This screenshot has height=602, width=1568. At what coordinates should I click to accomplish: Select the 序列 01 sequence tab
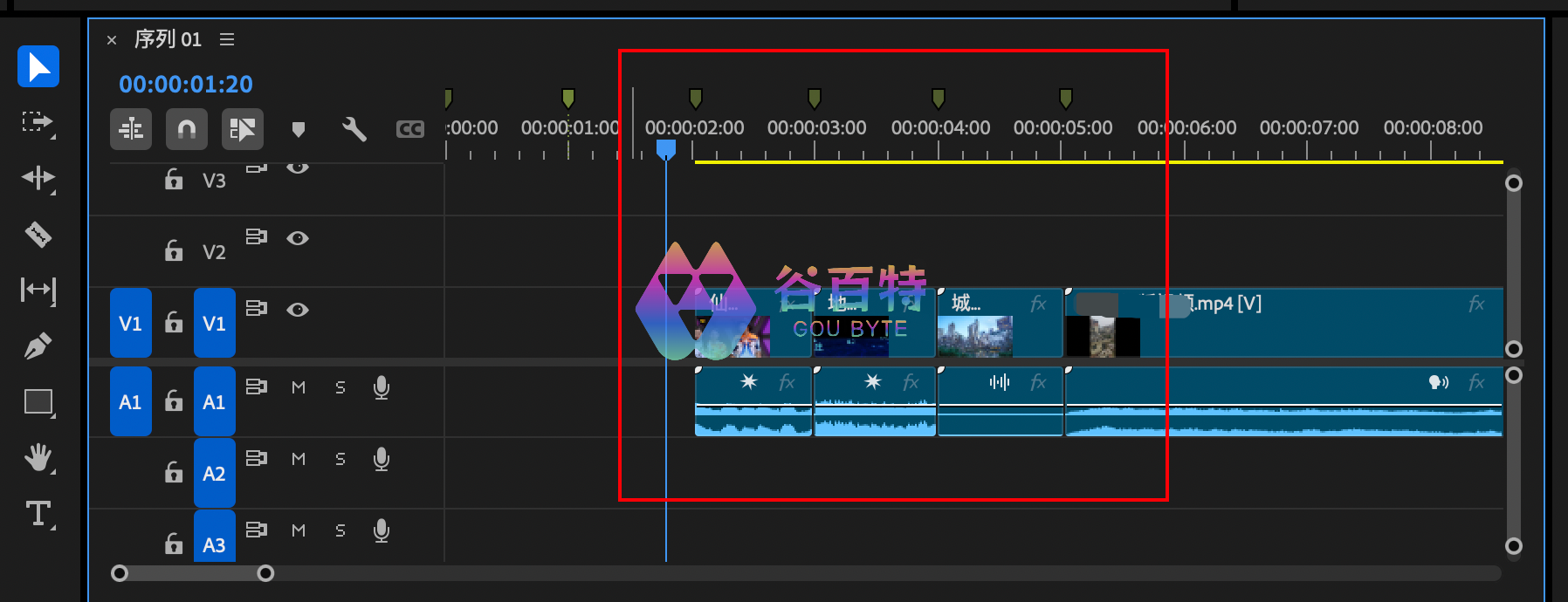[x=168, y=39]
